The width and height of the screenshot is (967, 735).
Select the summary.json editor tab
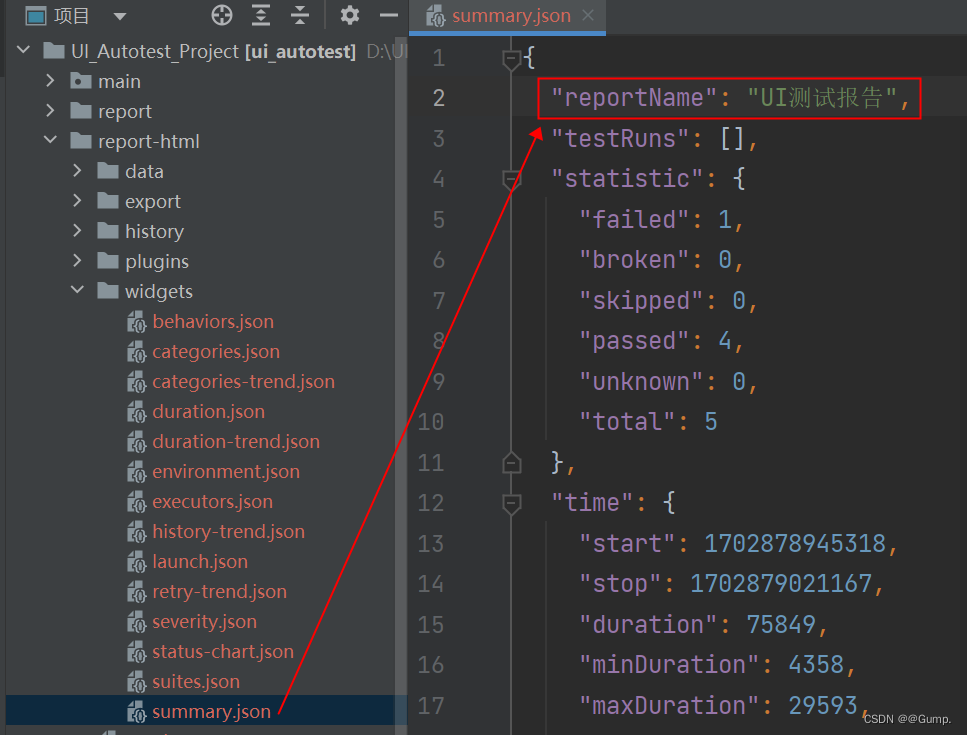tap(507, 17)
